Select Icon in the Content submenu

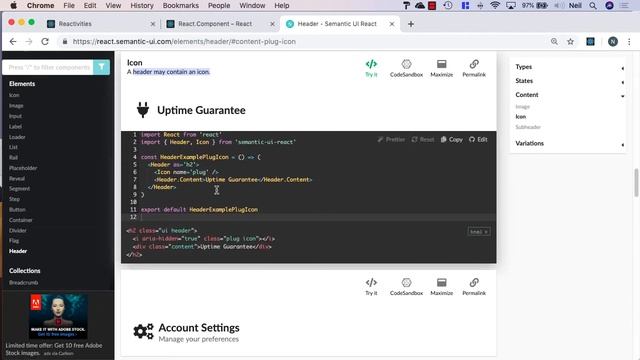pos(520,117)
